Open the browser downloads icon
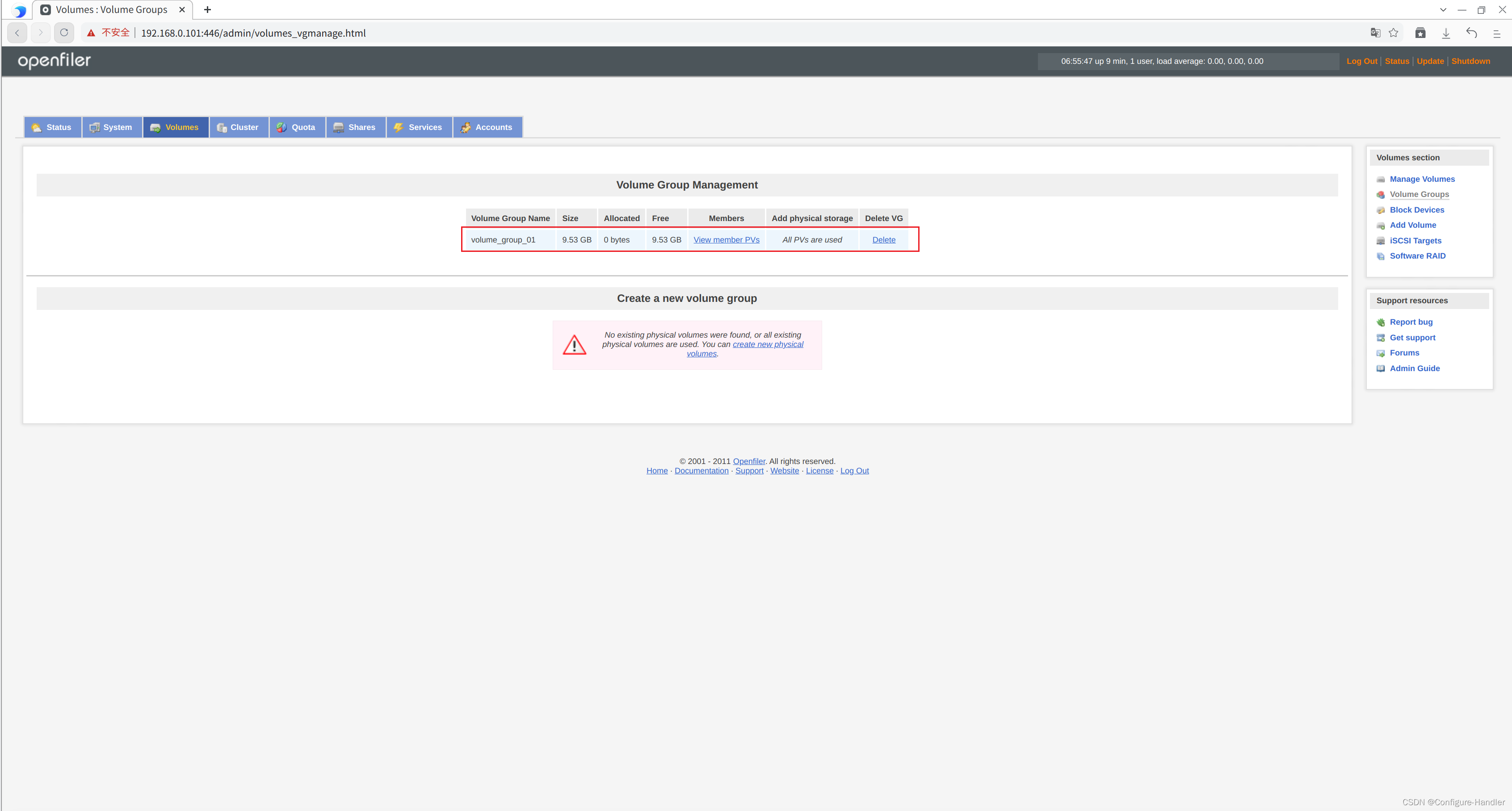The width and height of the screenshot is (1512, 811). click(1446, 33)
